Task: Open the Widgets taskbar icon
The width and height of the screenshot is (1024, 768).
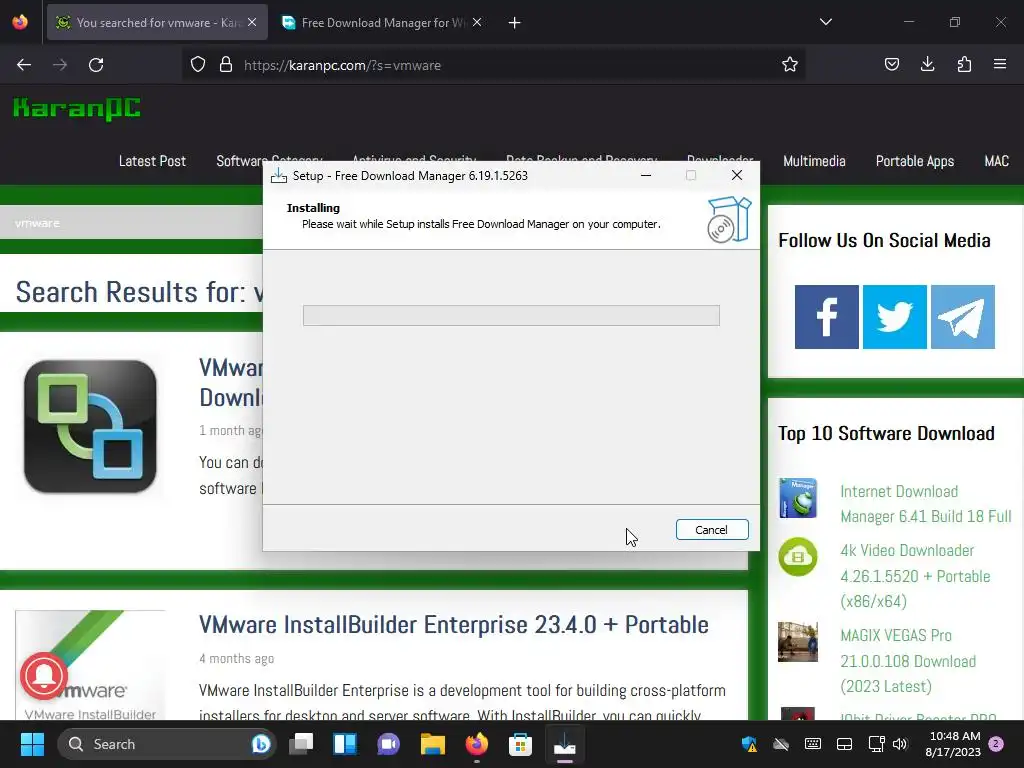Action: tap(345, 744)
